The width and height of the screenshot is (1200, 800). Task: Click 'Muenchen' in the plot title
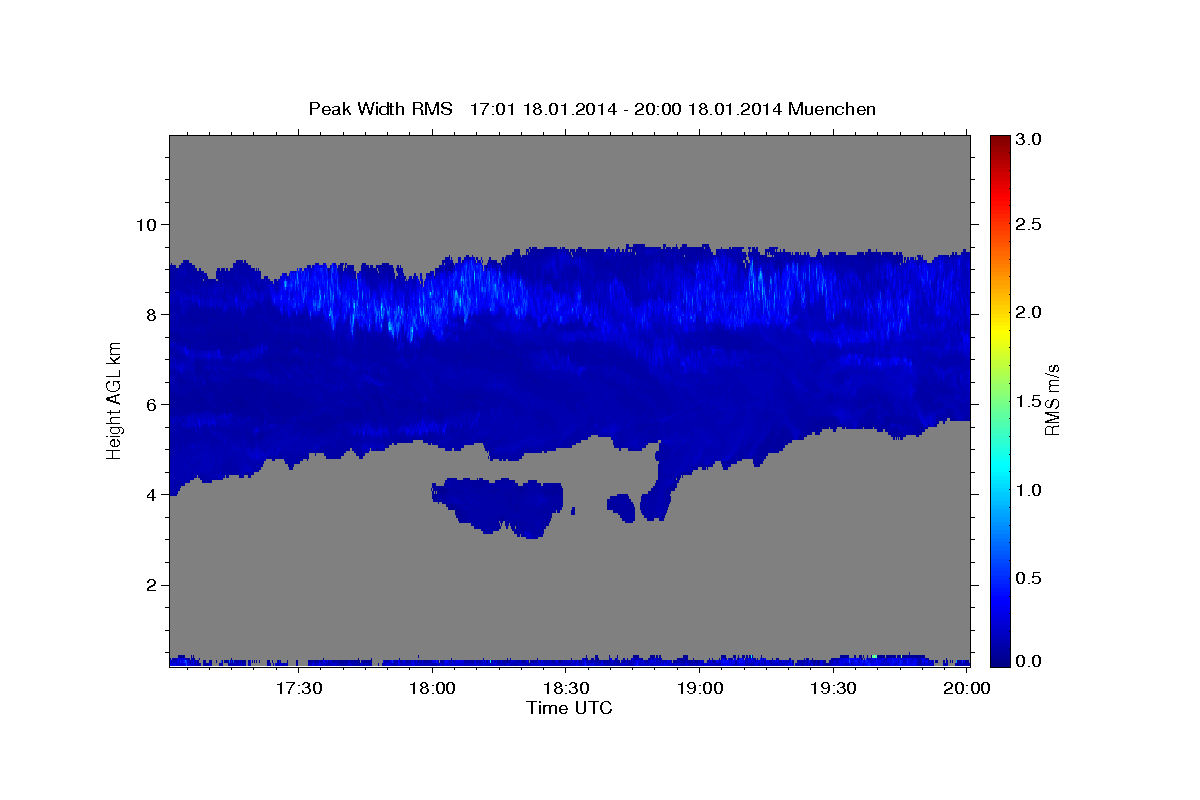[832, 109]
